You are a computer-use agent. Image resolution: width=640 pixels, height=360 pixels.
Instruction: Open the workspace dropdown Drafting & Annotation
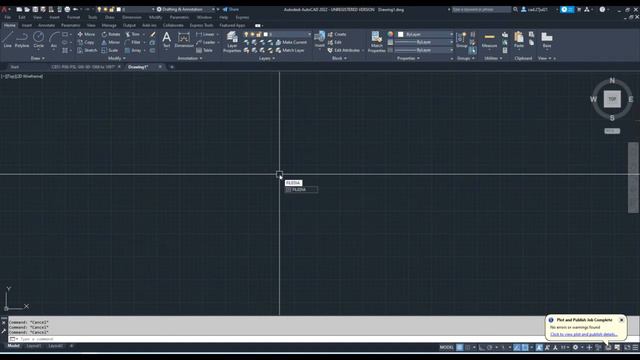pyautogui.click(x=185, y=9)
